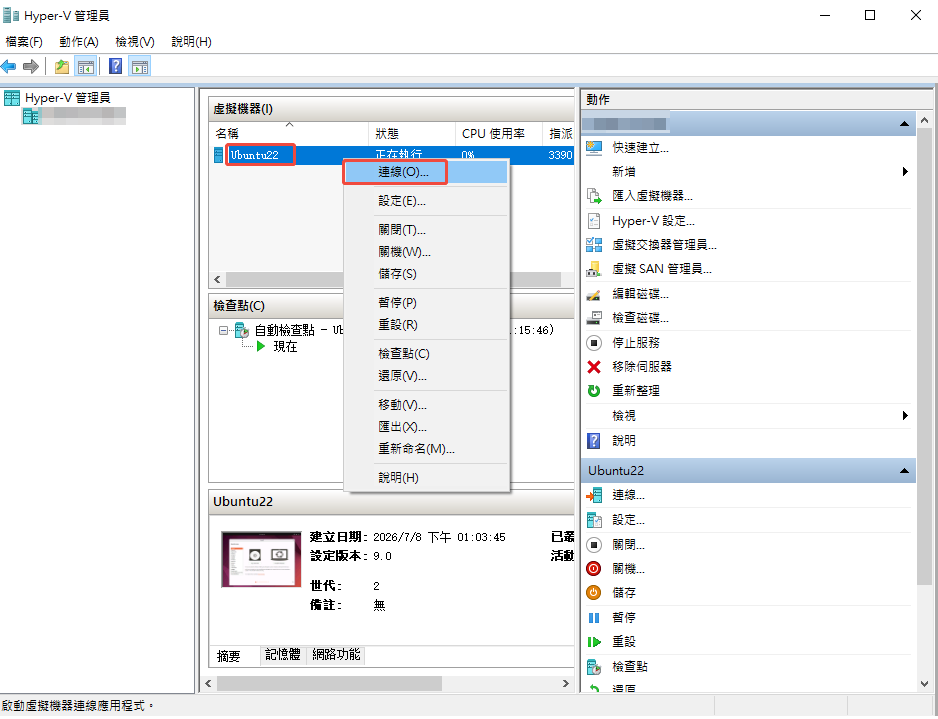
Task: Open 虛擬 SAN 管理員 action
Action: click(661, 269)
